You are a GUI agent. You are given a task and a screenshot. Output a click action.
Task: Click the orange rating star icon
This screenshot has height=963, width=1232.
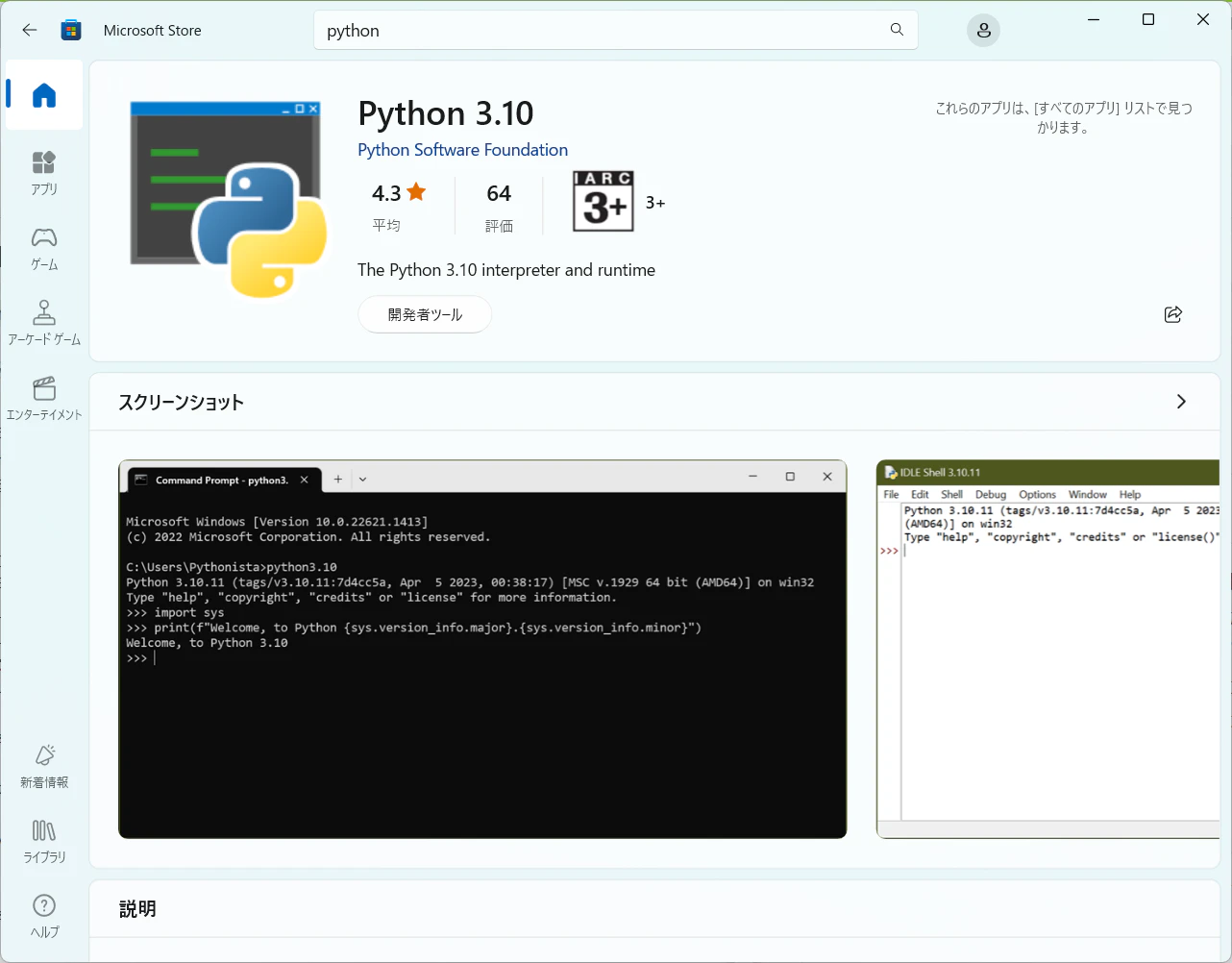[416, 192]
